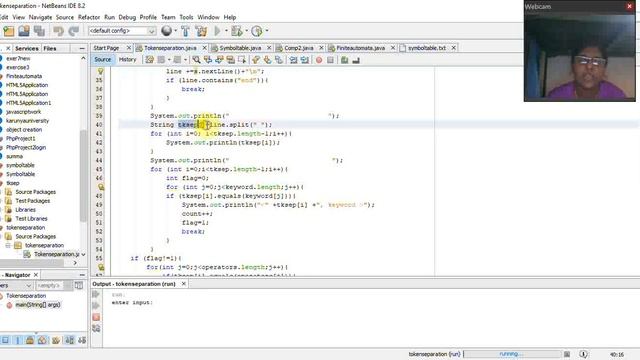Select the Finiteautomata project in tree

click(x=24, y=76)
